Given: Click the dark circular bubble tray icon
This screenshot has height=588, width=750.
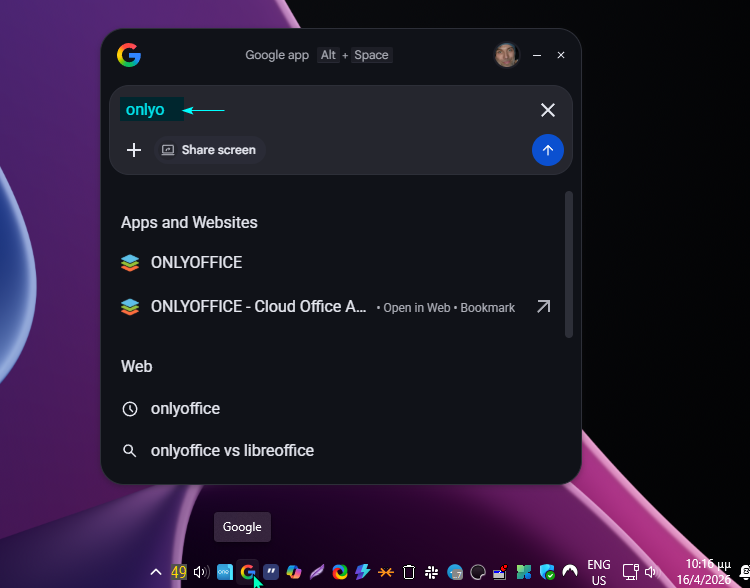Looking at the screenshot, I should pyautogui.click(x=478, y=572).
